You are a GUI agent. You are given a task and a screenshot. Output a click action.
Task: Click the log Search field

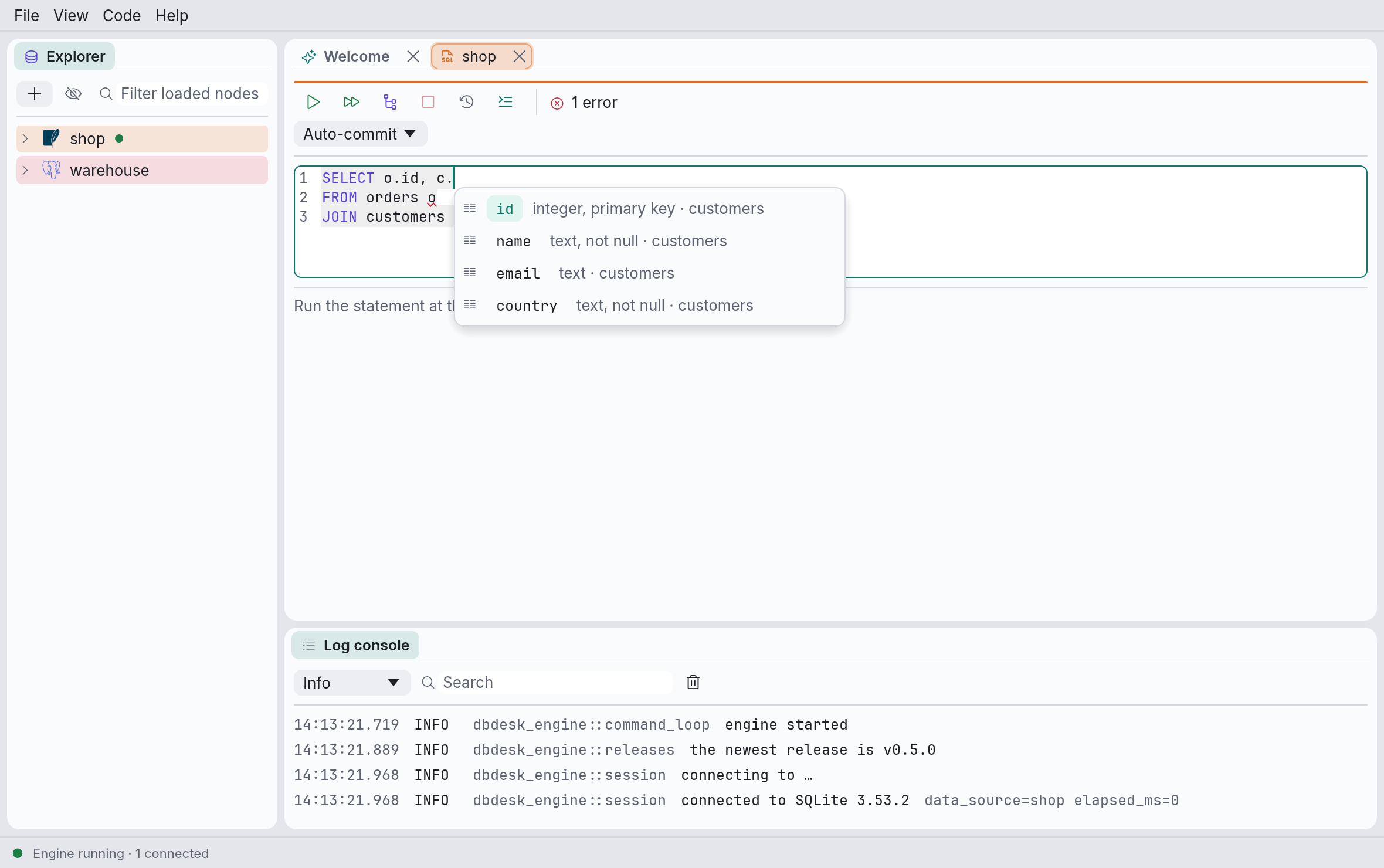tap(555, 683)
